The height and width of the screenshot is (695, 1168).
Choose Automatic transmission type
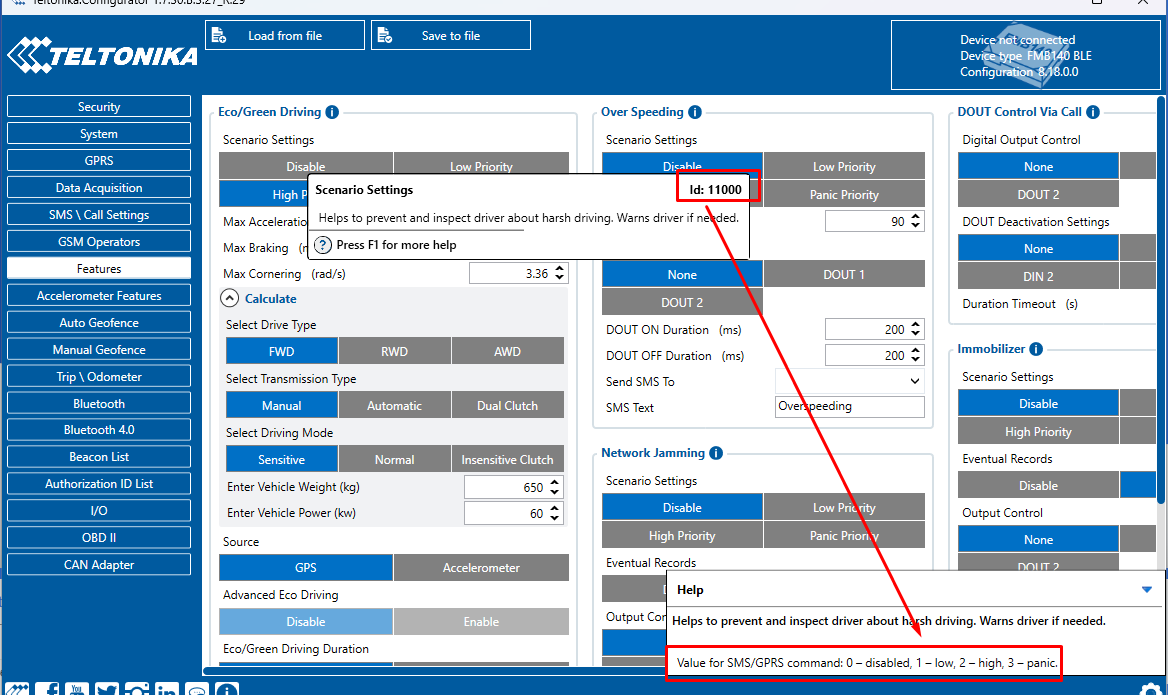[x=395, y=405]
